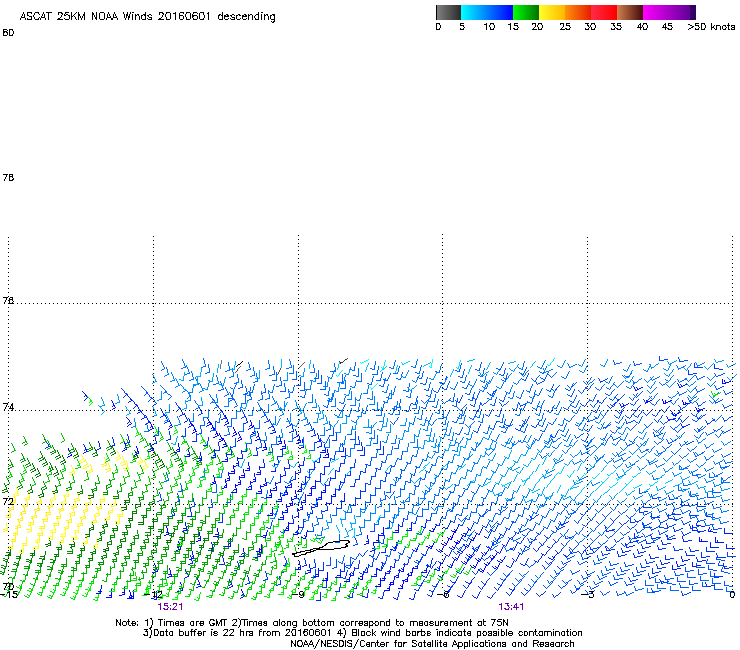
Task: Click the latitude label '76' on left axis
Action: pyautogui.click(x=8, y=301)
